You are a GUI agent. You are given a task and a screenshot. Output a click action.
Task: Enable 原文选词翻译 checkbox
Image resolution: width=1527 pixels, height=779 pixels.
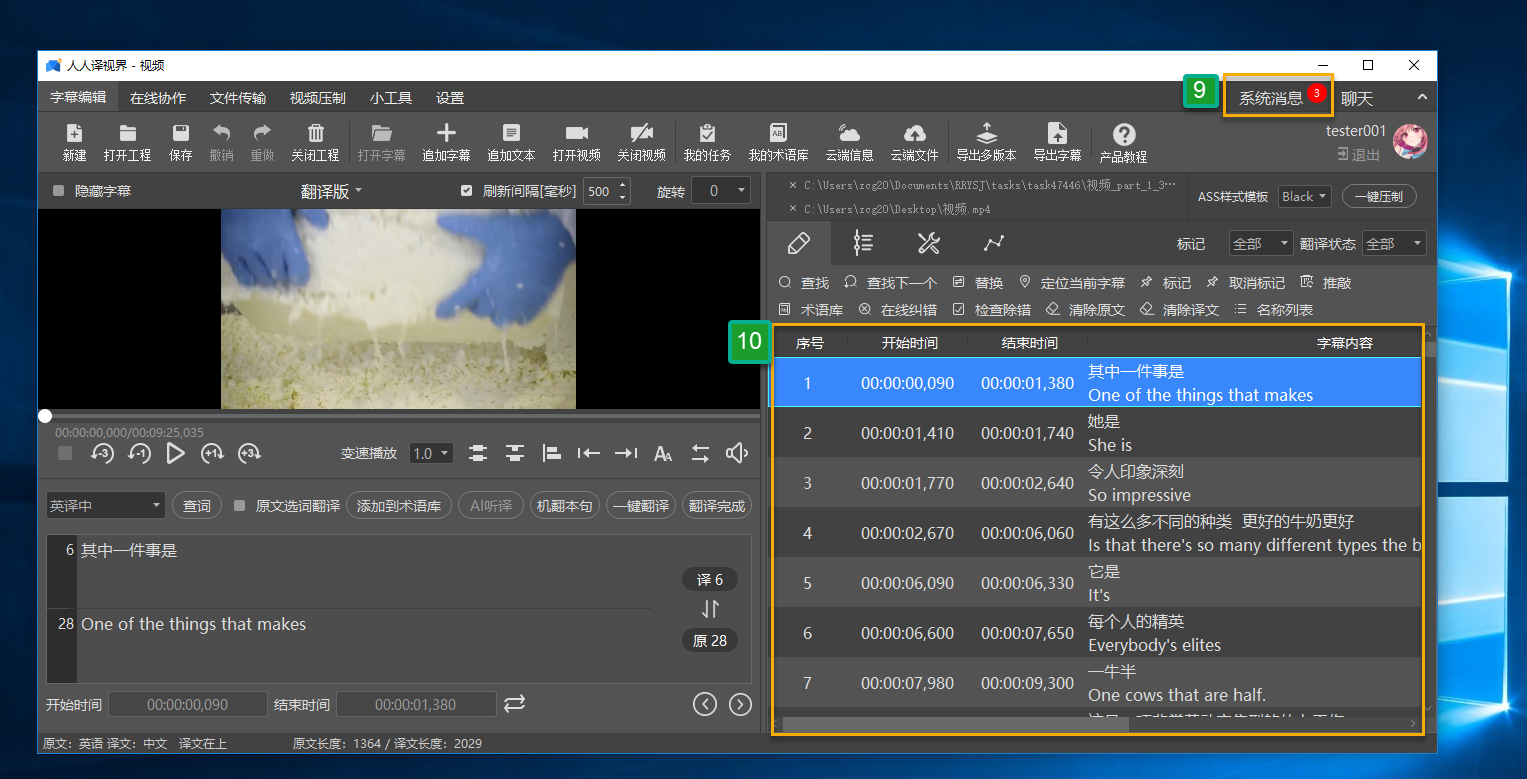tap(238, 505)
